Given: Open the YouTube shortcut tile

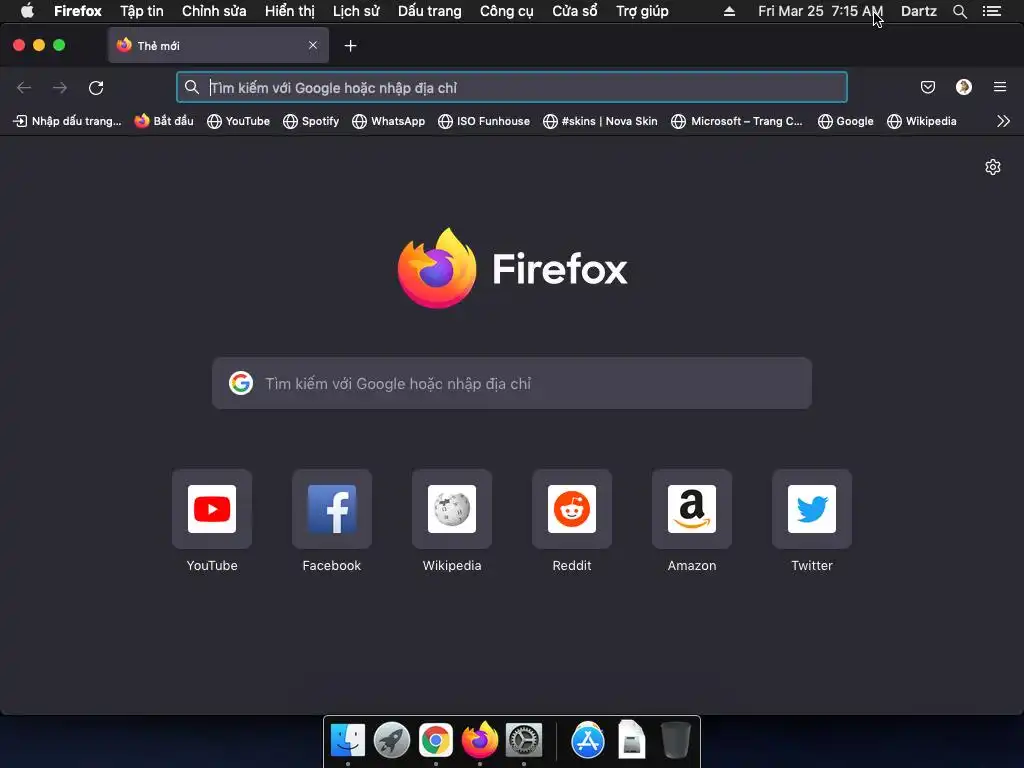Looking at the screenshot, I should coord(212,509).
